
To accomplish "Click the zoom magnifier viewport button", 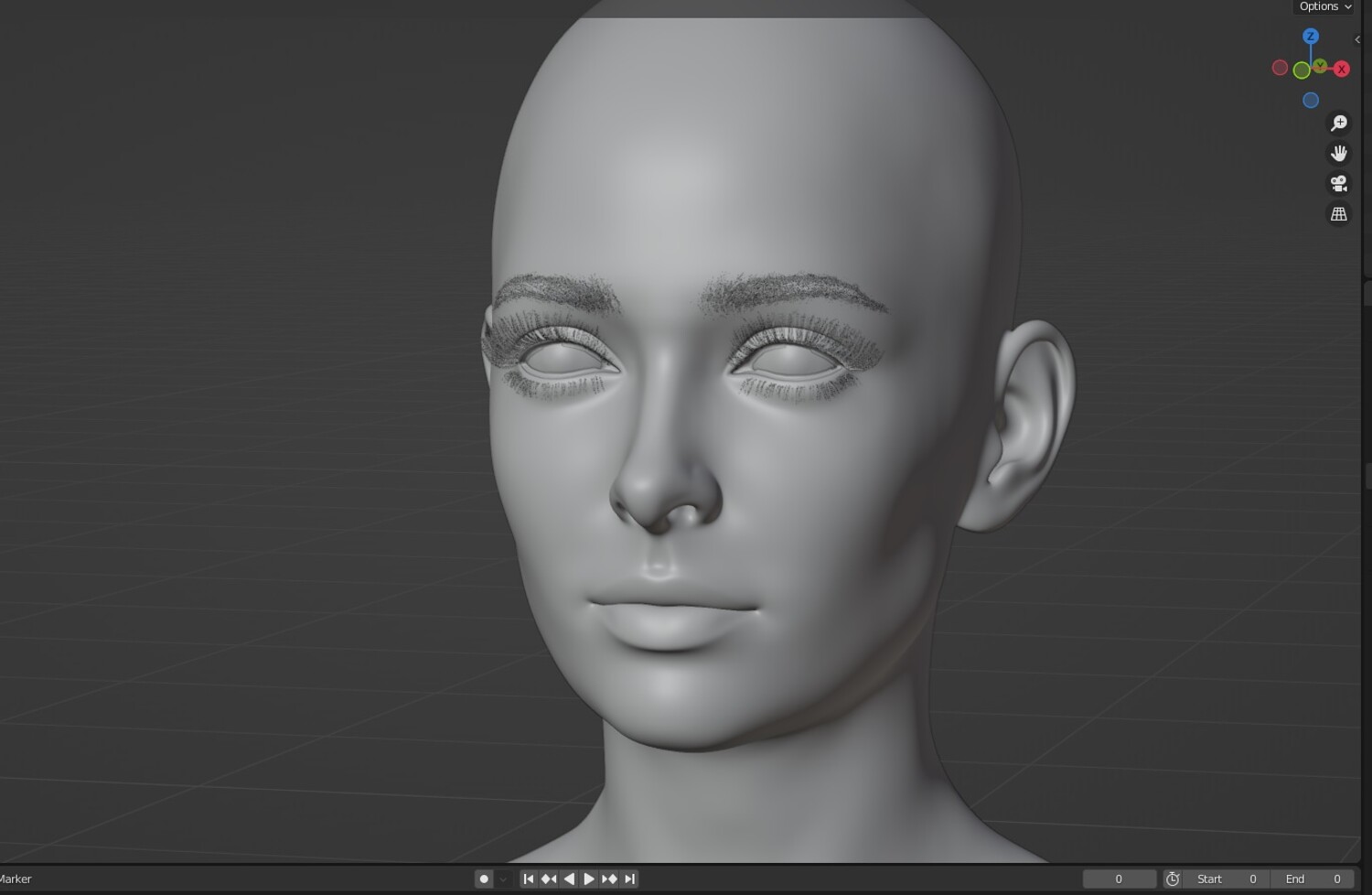I will click(1339, 123).
